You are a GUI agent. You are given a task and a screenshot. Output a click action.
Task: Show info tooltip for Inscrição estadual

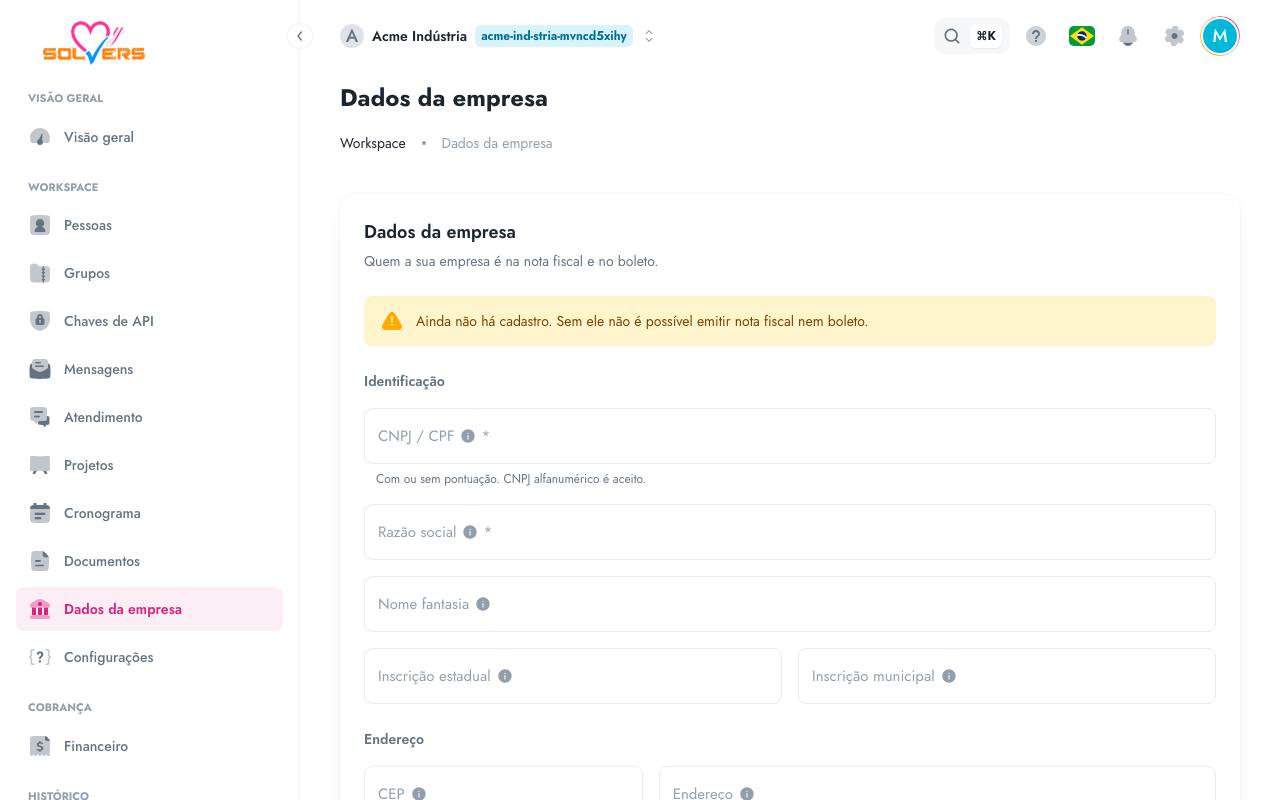(x=505, y=676)
